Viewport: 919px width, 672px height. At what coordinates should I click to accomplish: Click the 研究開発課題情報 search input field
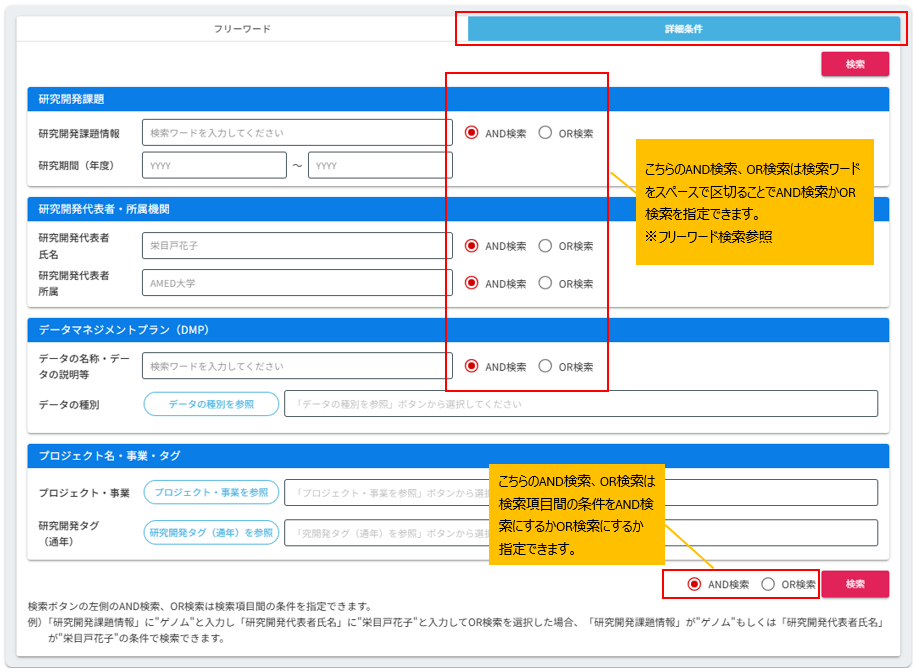(295, 132)
